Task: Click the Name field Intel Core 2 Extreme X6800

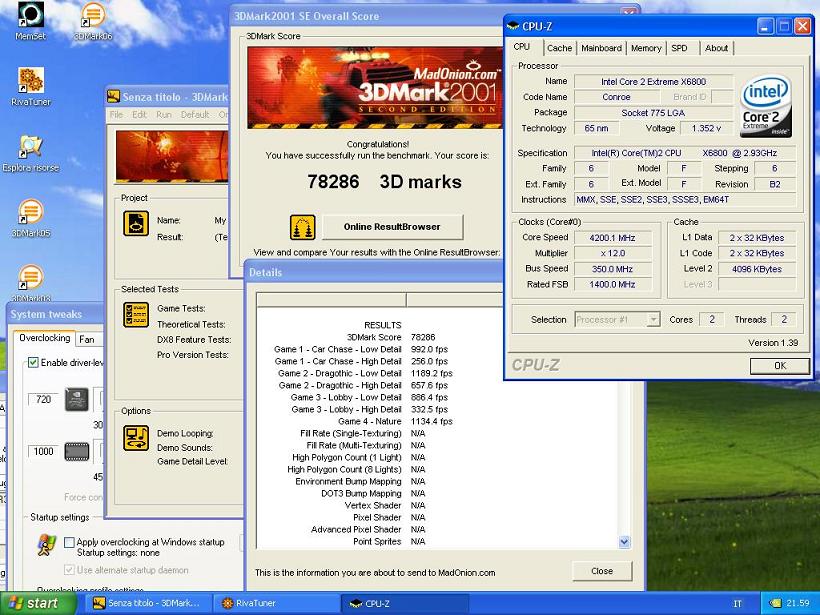Action: (653, 82)
